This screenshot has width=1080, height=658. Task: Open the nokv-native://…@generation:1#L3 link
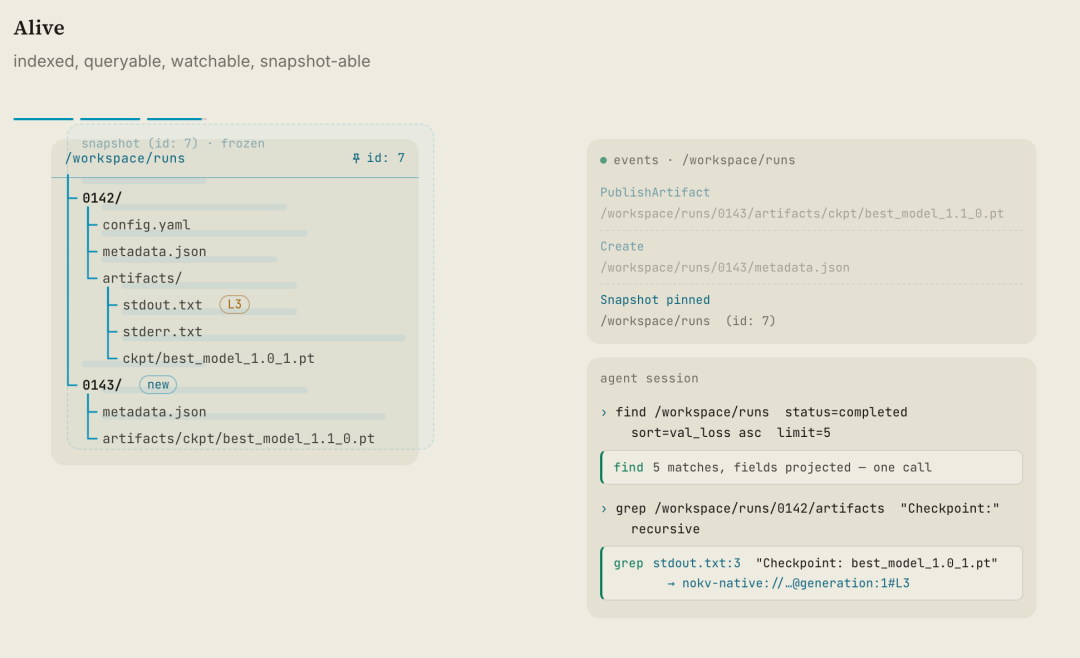click(x=796, y=584)
